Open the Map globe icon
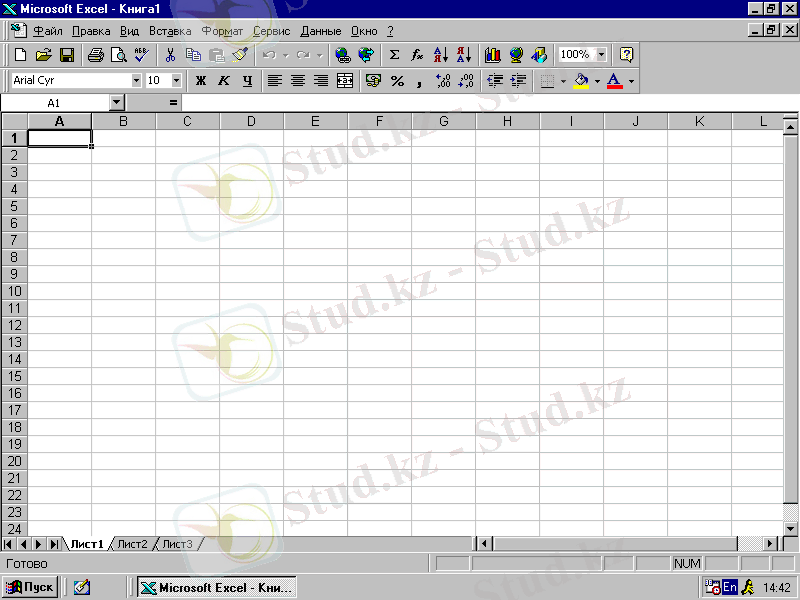The image size is (800, 600). 516,55
